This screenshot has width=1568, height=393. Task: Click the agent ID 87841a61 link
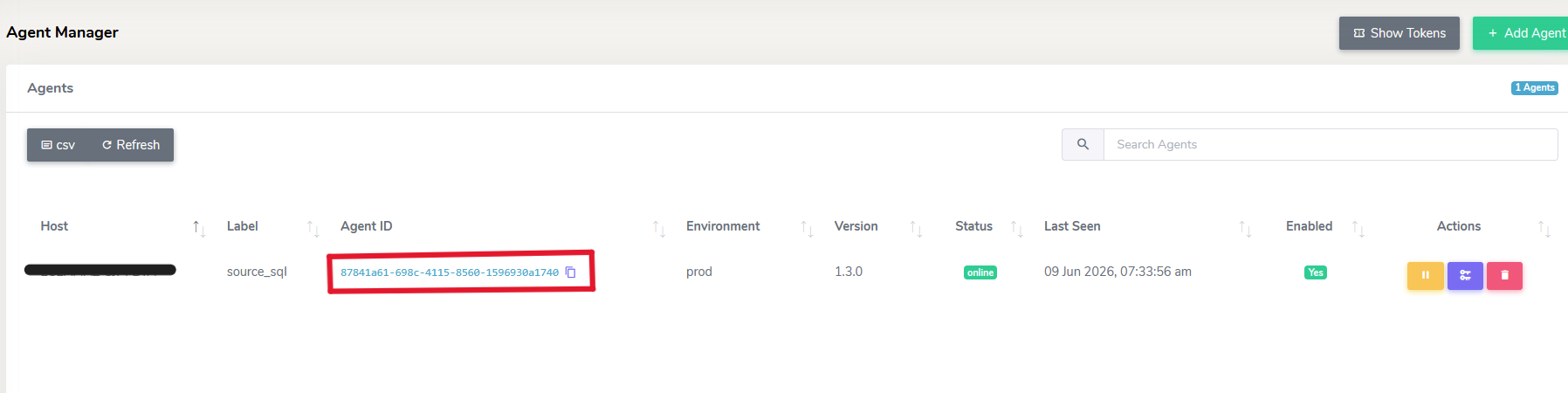click(450, 272)
